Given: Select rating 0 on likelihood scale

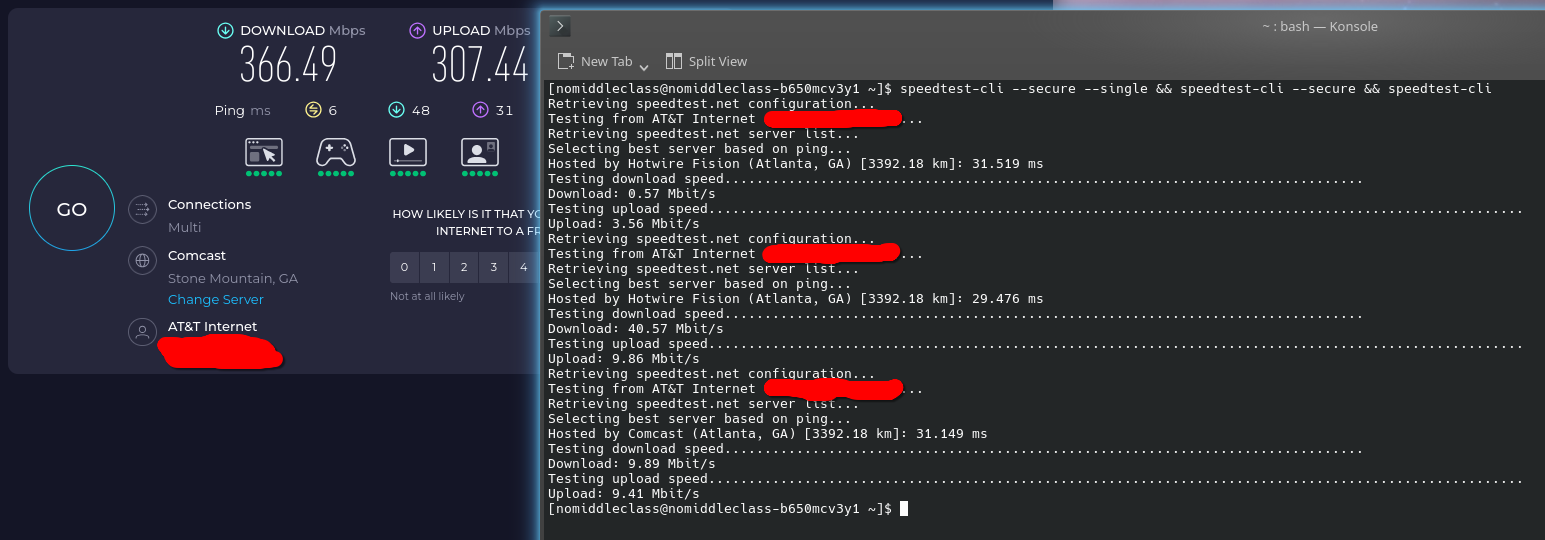Looking at the screenshot, I should 404,267.
